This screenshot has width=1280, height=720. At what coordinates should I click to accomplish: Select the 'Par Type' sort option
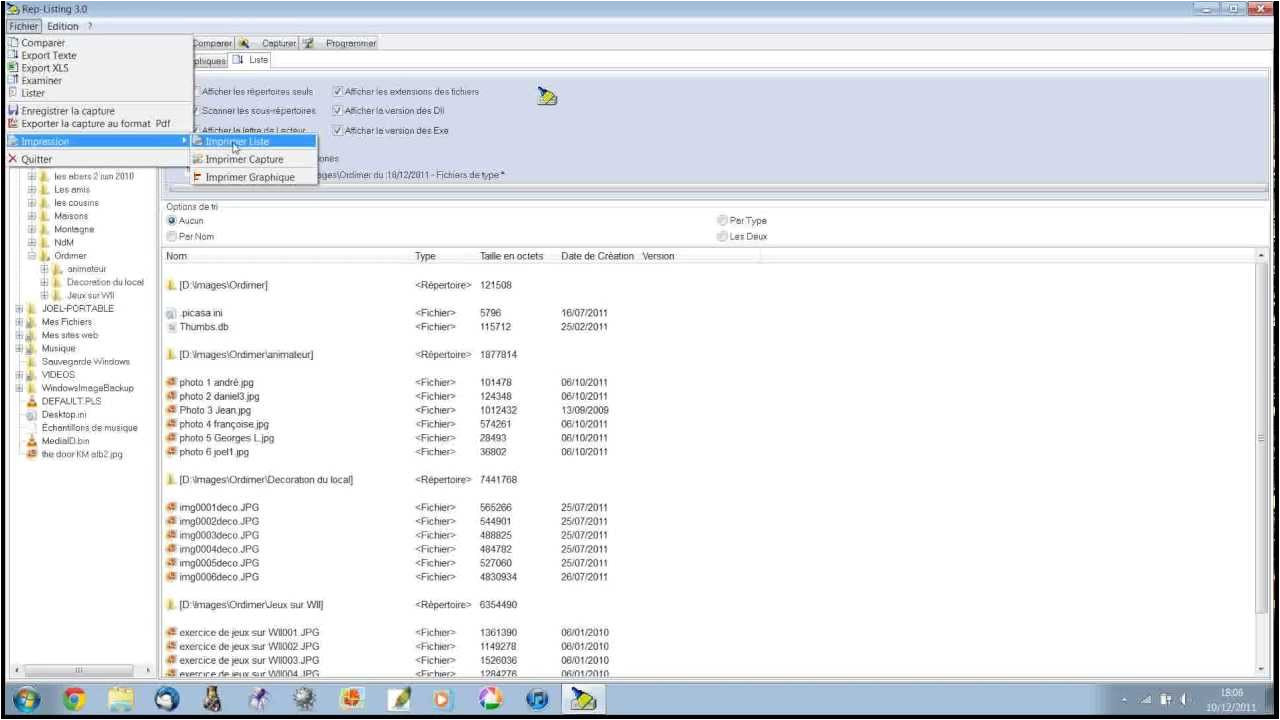tap(722, 220)
